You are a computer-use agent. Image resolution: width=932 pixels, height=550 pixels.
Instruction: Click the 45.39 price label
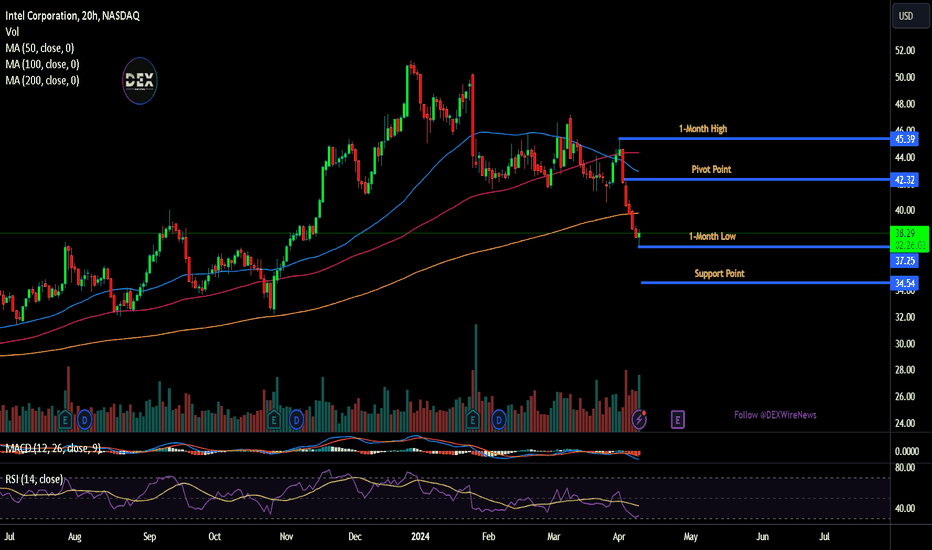click(905, 139)
